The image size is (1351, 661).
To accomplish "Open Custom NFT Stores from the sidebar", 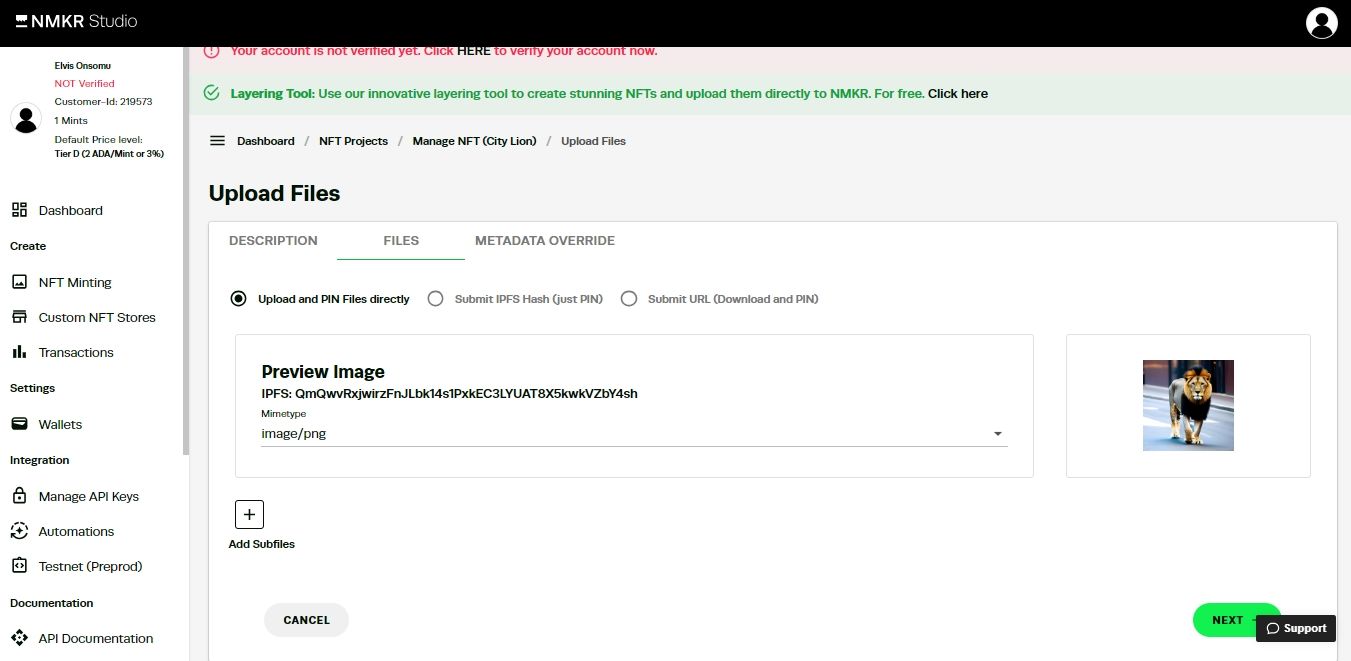I will (x=96, y=317).
